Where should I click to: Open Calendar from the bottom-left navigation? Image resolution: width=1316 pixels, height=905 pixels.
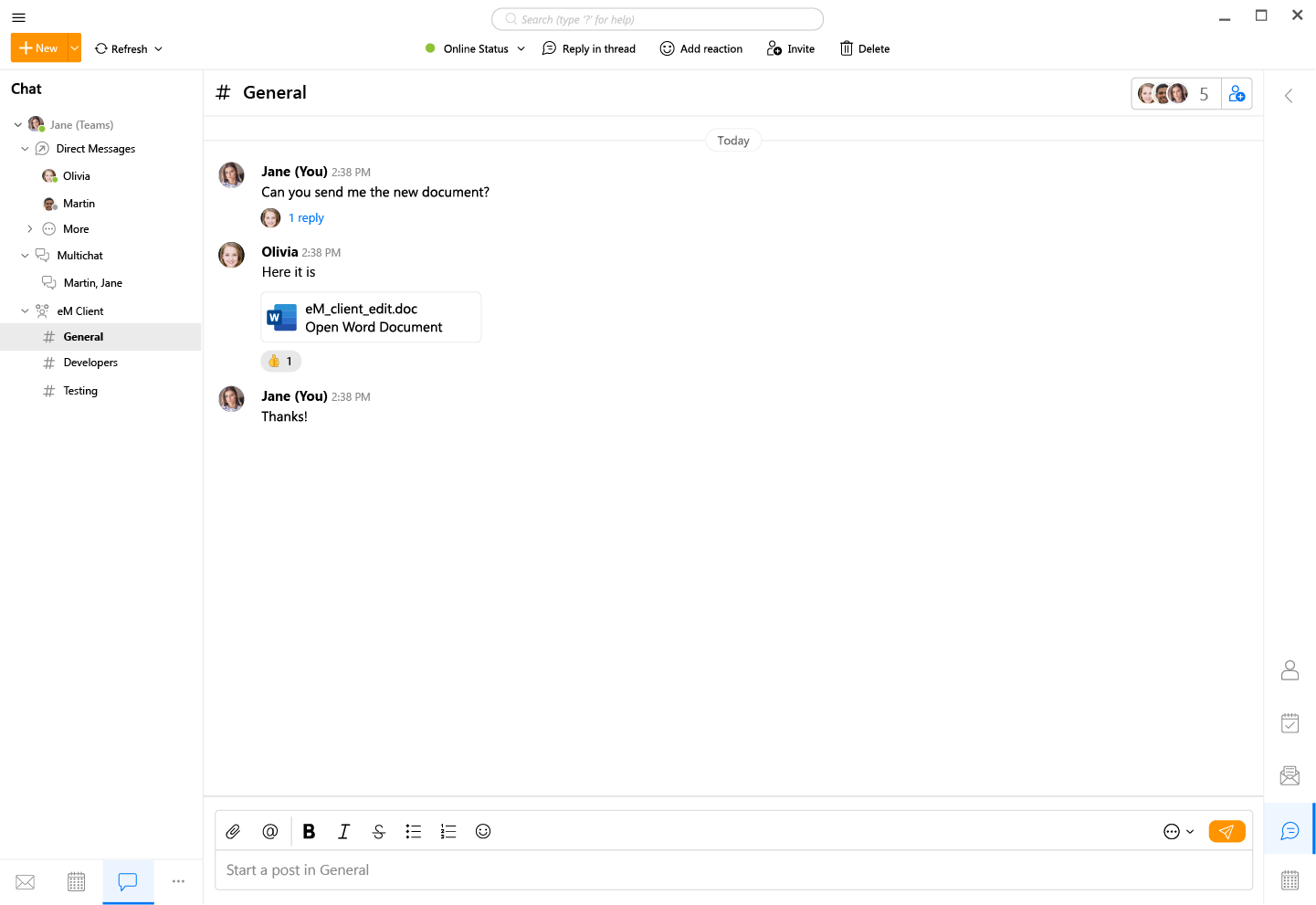(77, 882)
